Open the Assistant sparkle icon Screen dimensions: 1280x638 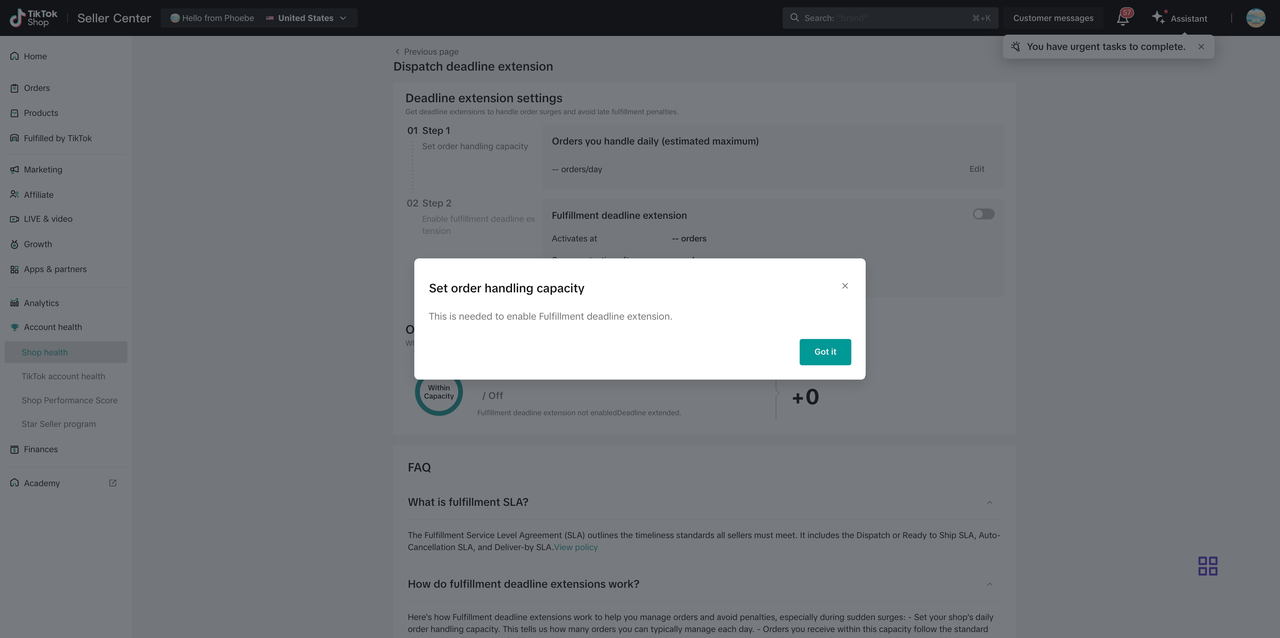point(1159,18)
